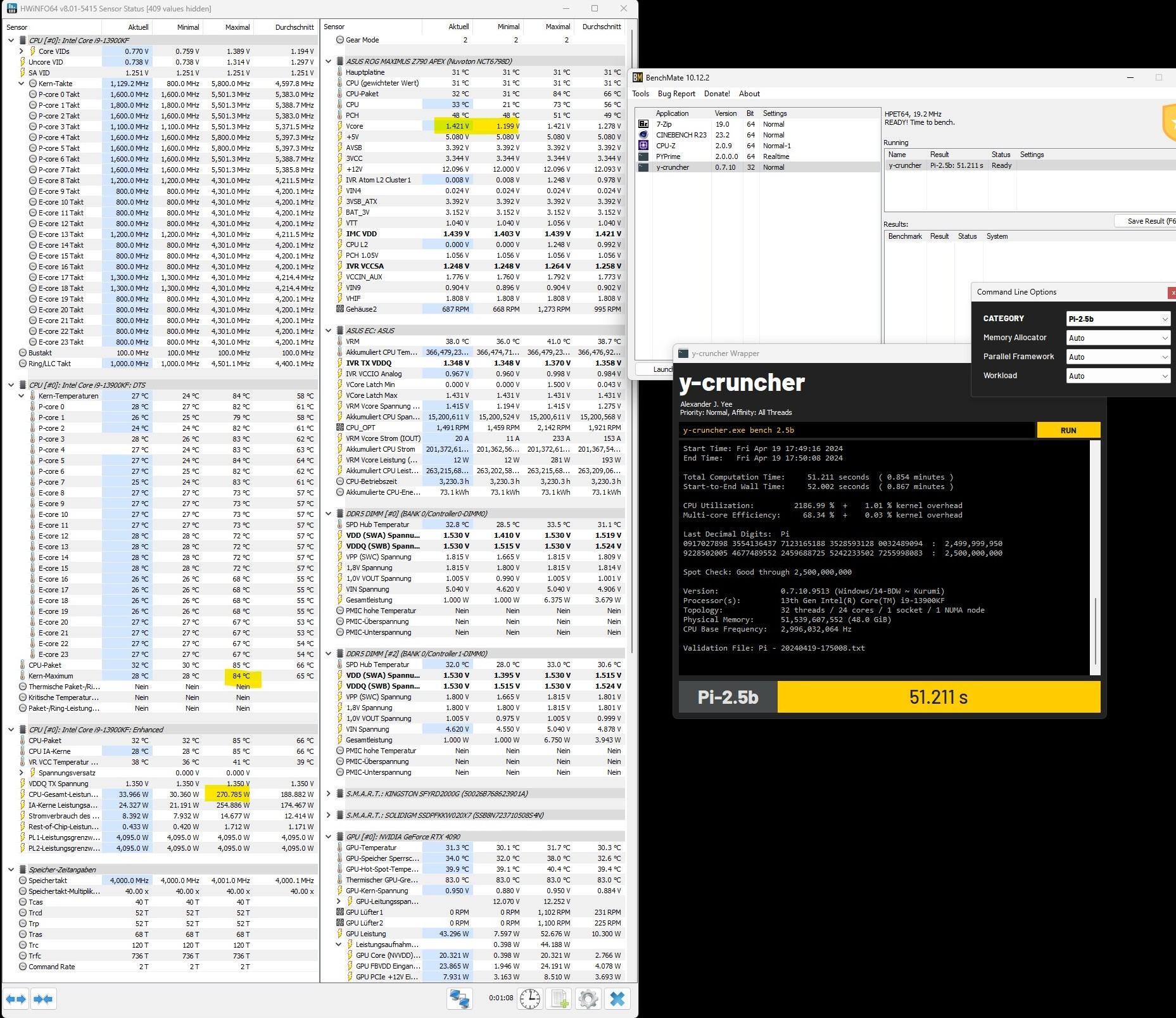Open the Tools menu in BenchMate

640,94
